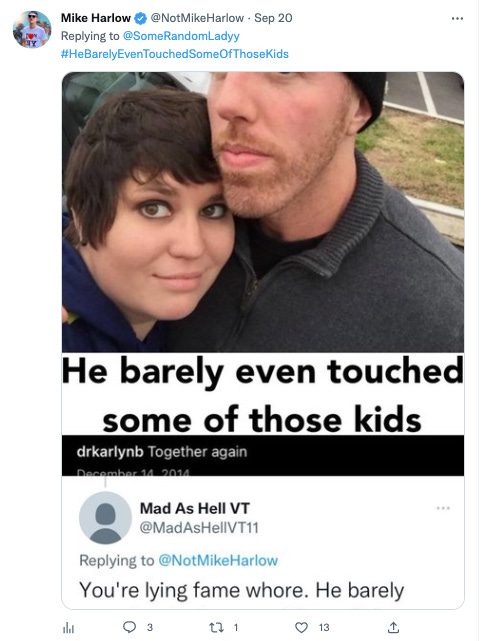Image resolution: width=481 pixels, height=641 pixels.
Task: View tweet analytics bar chart icon
Action: pyautogui.click(x=68, y=628)
